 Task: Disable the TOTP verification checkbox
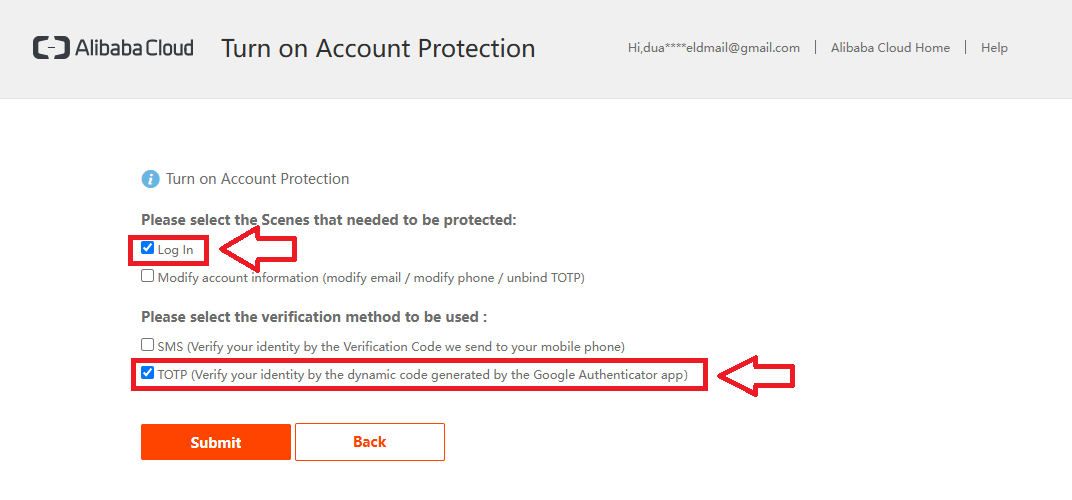click(148, 373)
